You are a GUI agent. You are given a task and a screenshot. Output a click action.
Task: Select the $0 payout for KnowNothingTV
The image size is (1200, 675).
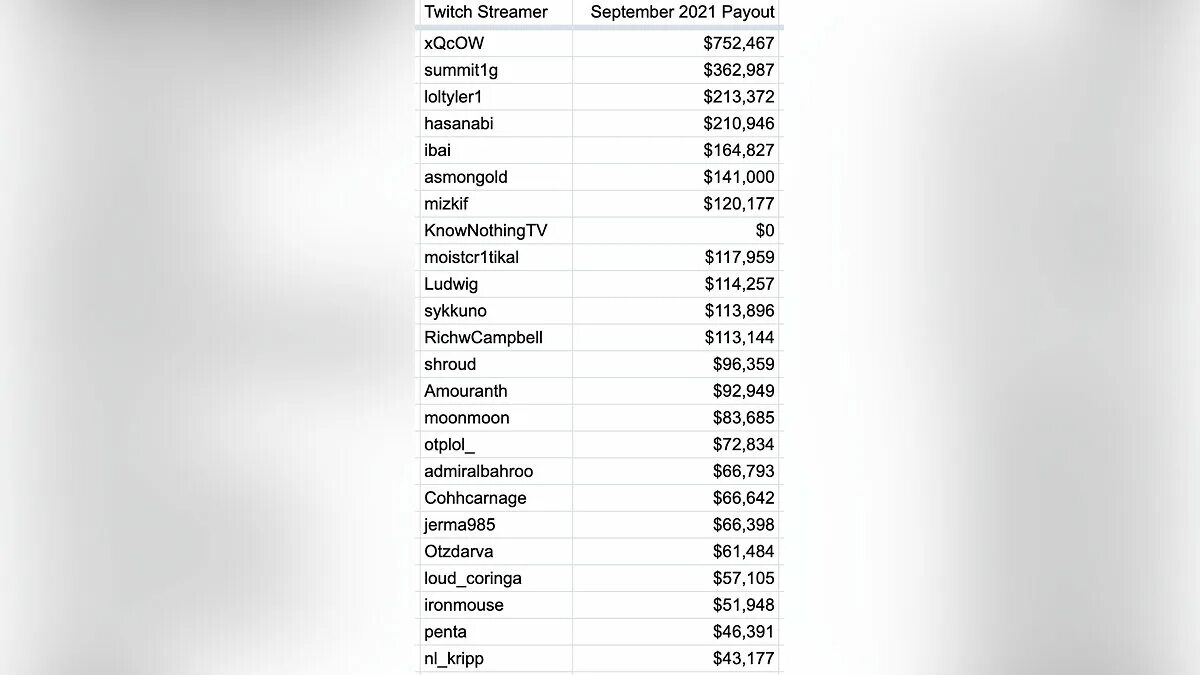point(675,231)
